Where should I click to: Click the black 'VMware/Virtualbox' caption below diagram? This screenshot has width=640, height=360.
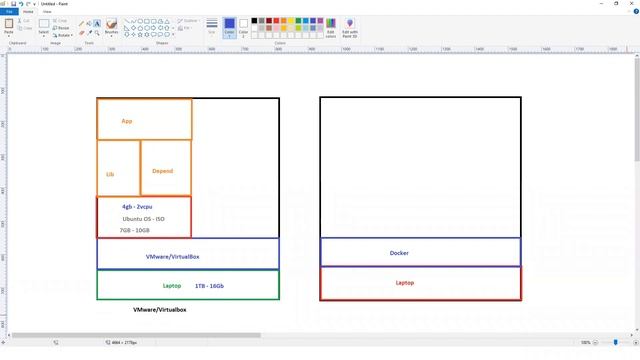click(160, 310)
